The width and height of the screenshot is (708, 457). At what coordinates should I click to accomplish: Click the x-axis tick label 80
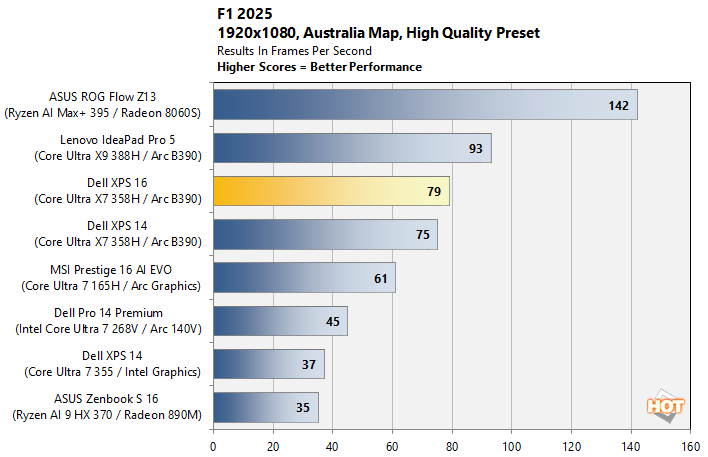(x=452, y=447)
